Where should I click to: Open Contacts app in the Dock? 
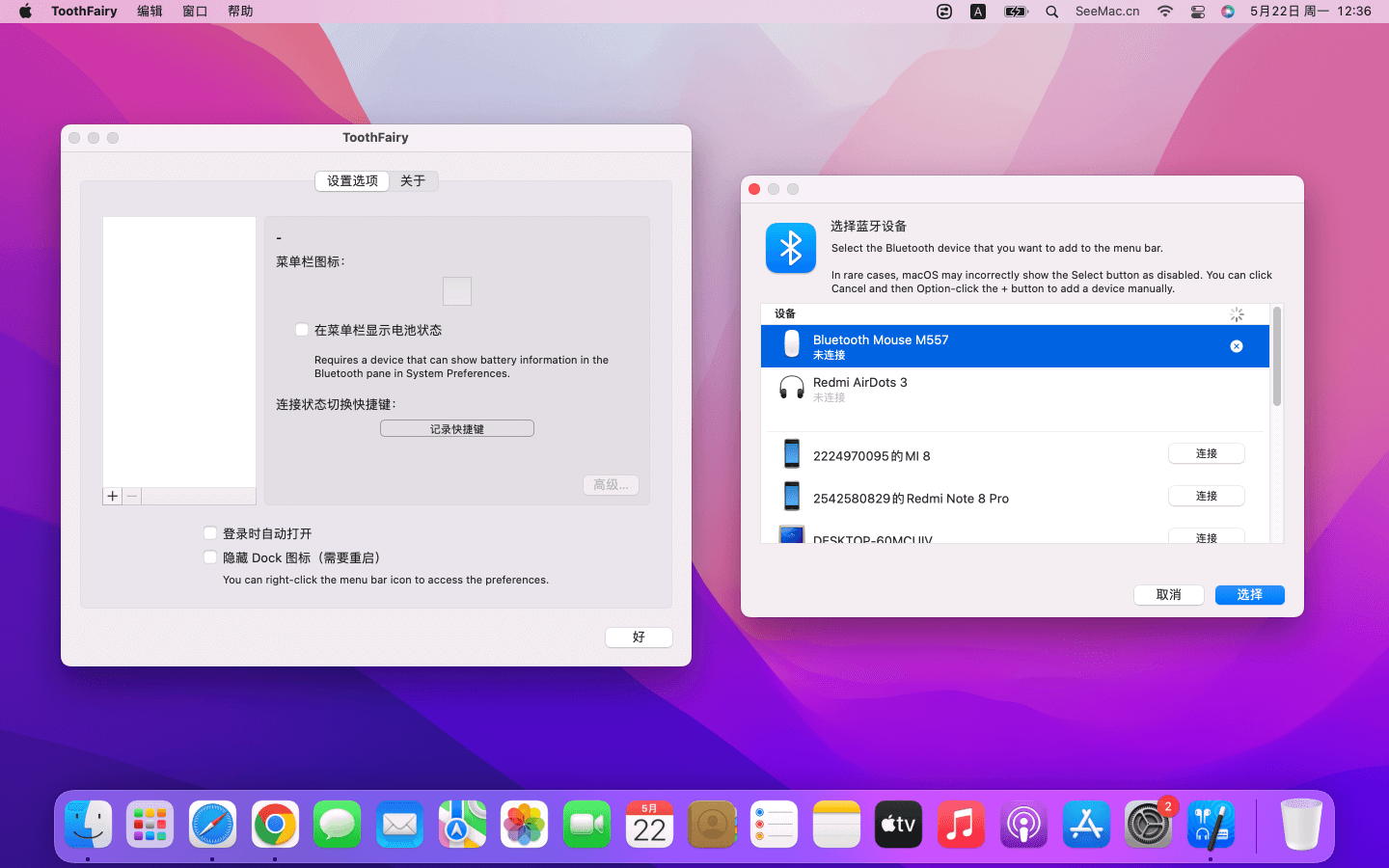712,824
